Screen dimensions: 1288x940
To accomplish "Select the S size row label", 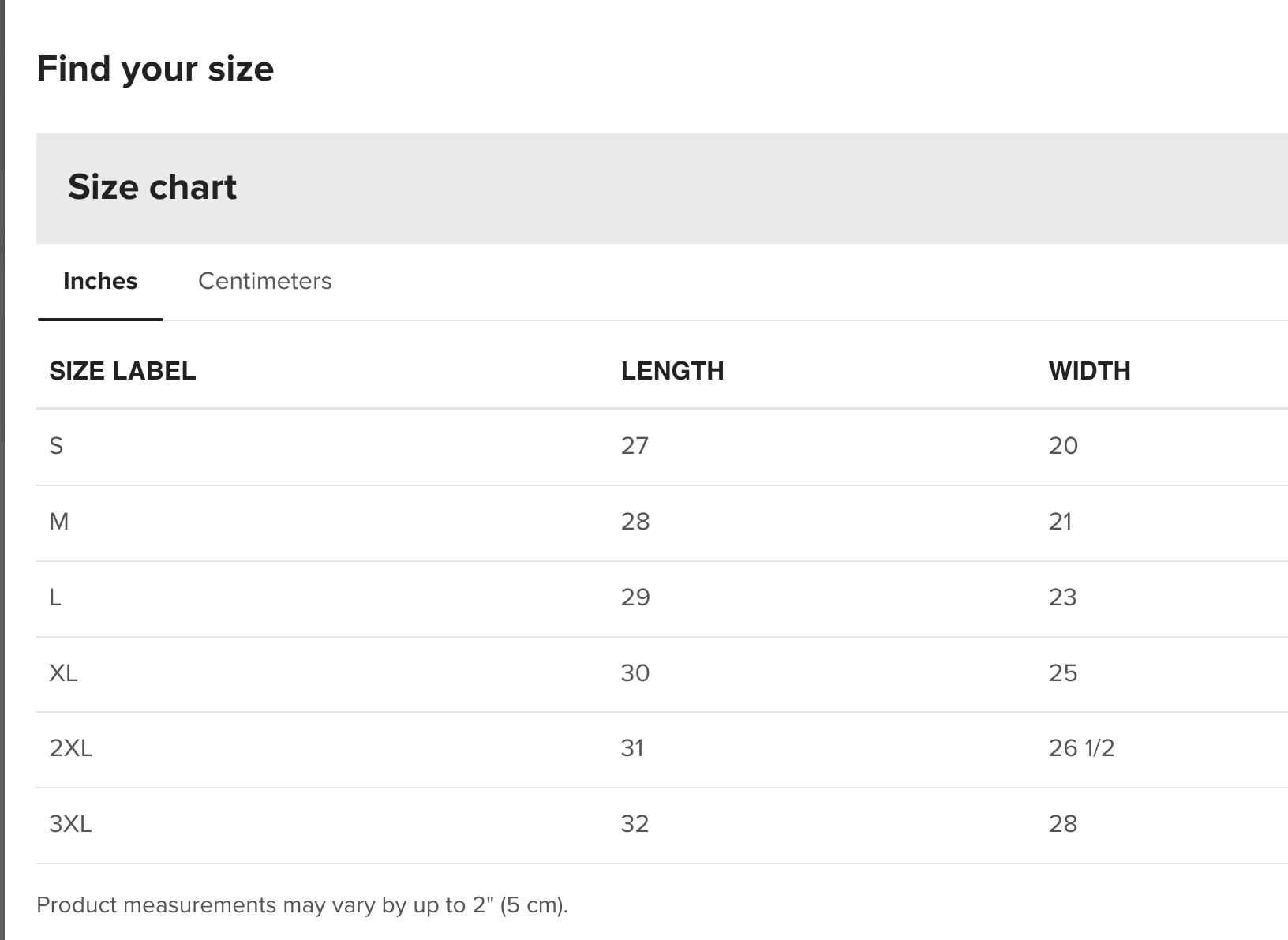I will coord(56,446).
